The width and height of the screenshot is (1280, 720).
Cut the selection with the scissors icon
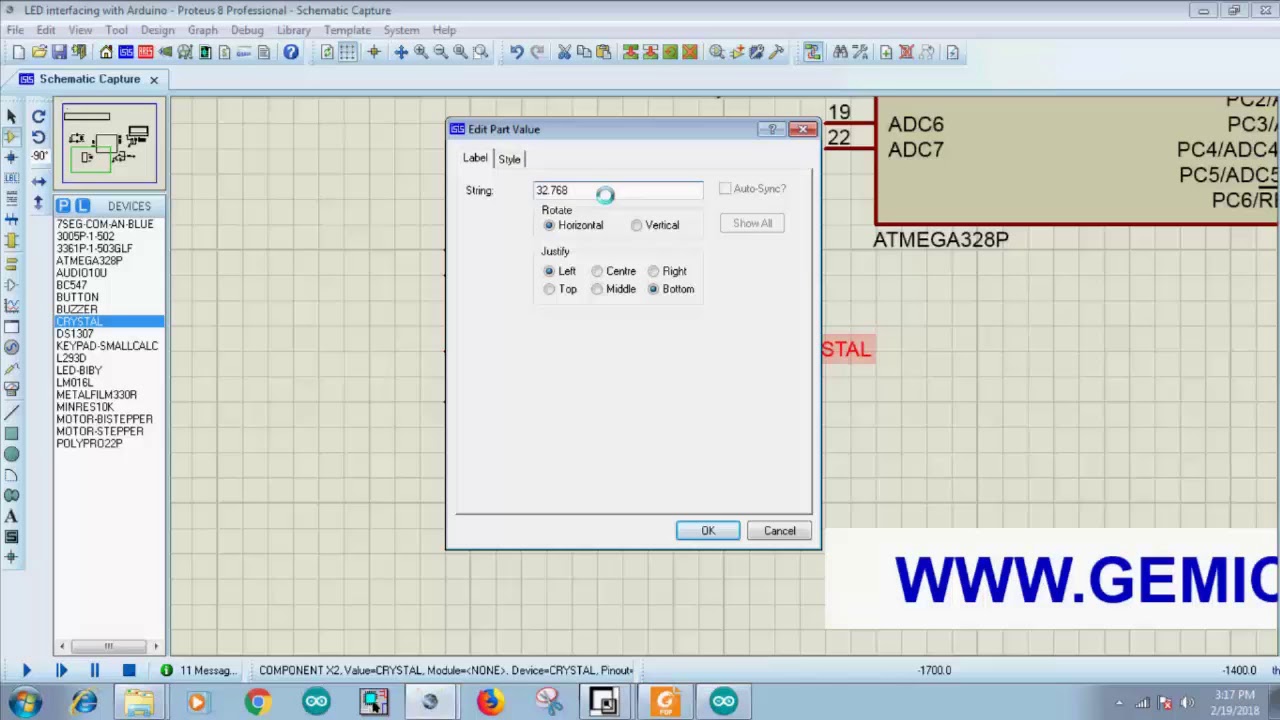(x=564, y=52)
